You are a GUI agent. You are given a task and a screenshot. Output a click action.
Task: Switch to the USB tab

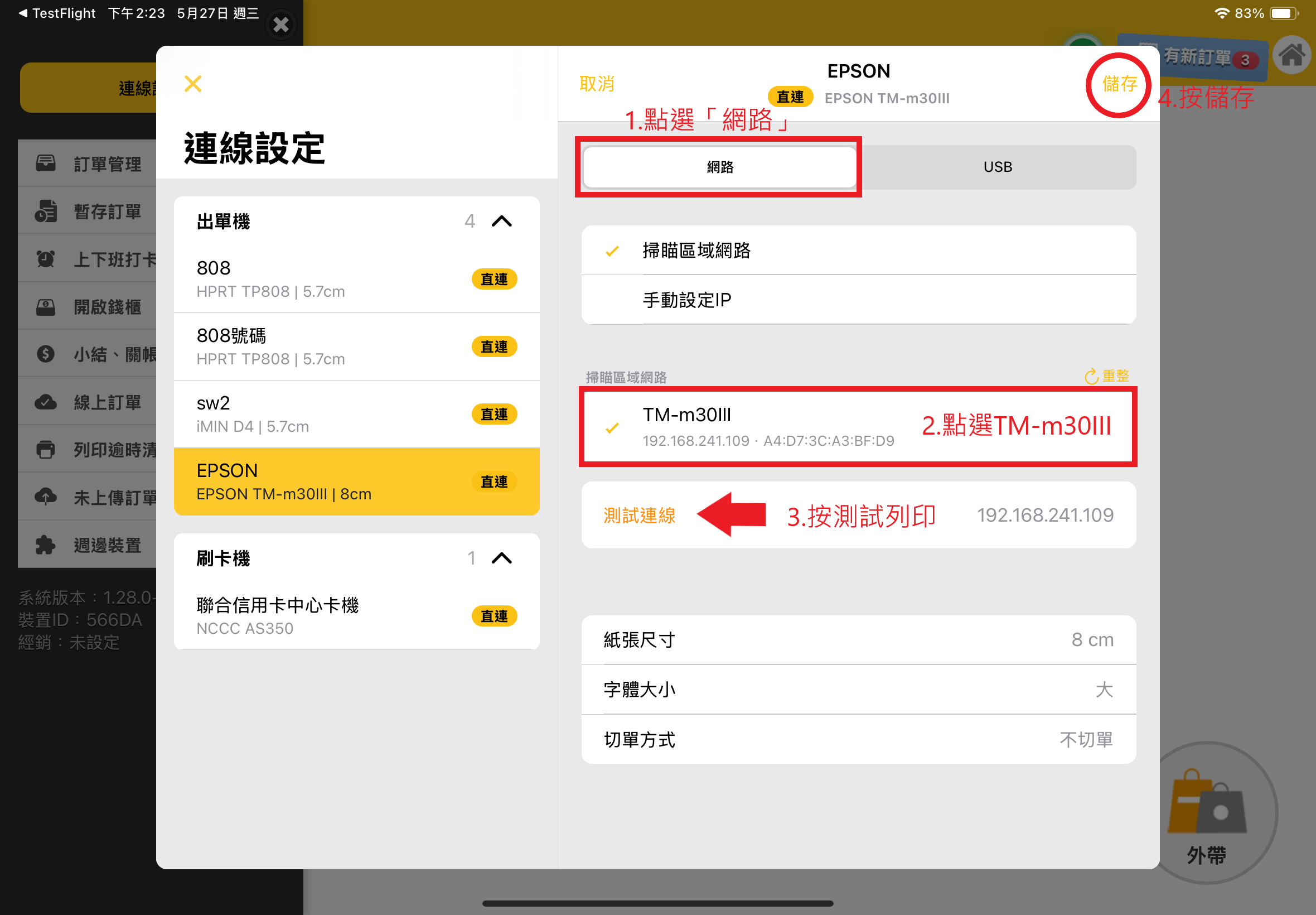click(998, 167)
